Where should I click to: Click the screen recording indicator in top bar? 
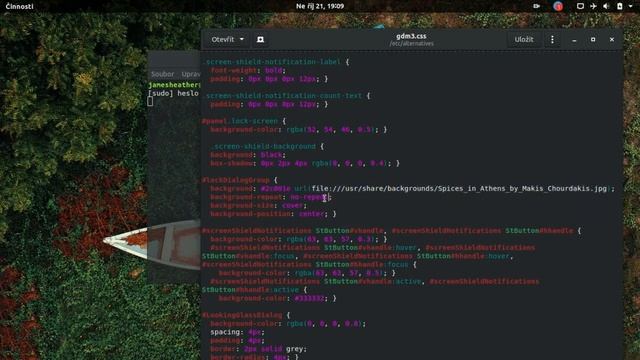click(x=536, y=6)
